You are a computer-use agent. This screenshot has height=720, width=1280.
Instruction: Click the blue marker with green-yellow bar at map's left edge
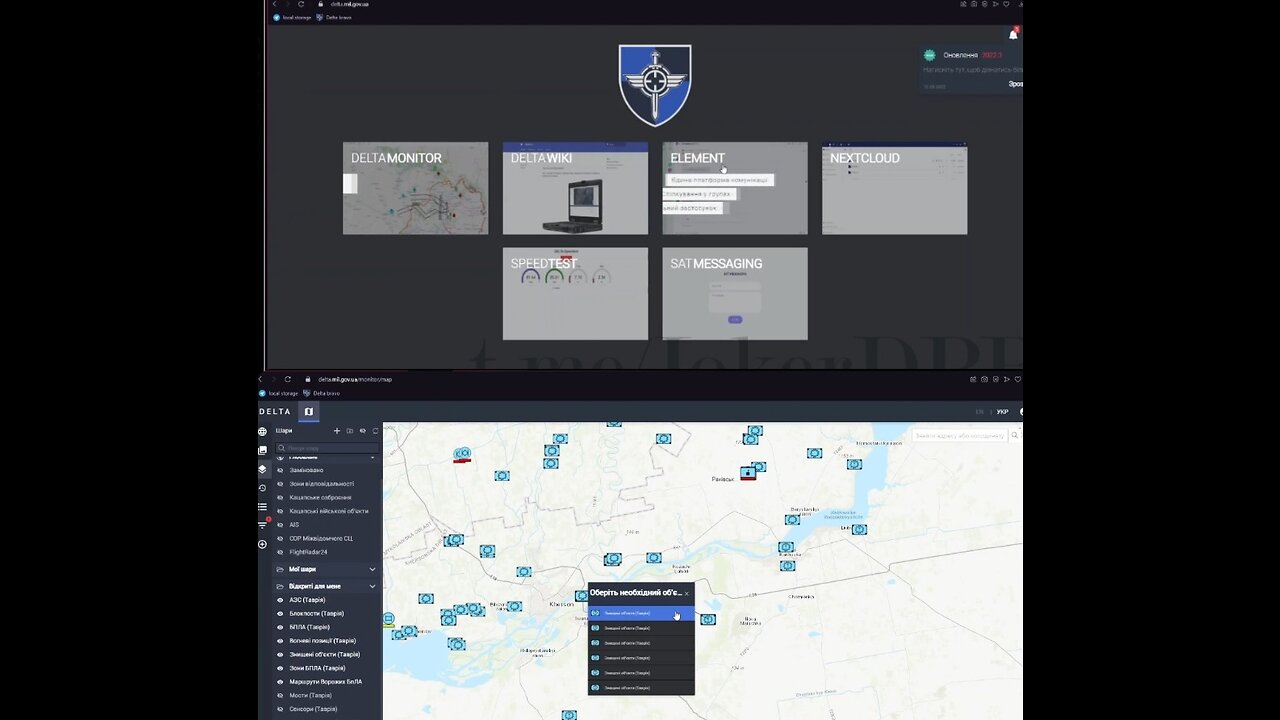coord(388,621)
